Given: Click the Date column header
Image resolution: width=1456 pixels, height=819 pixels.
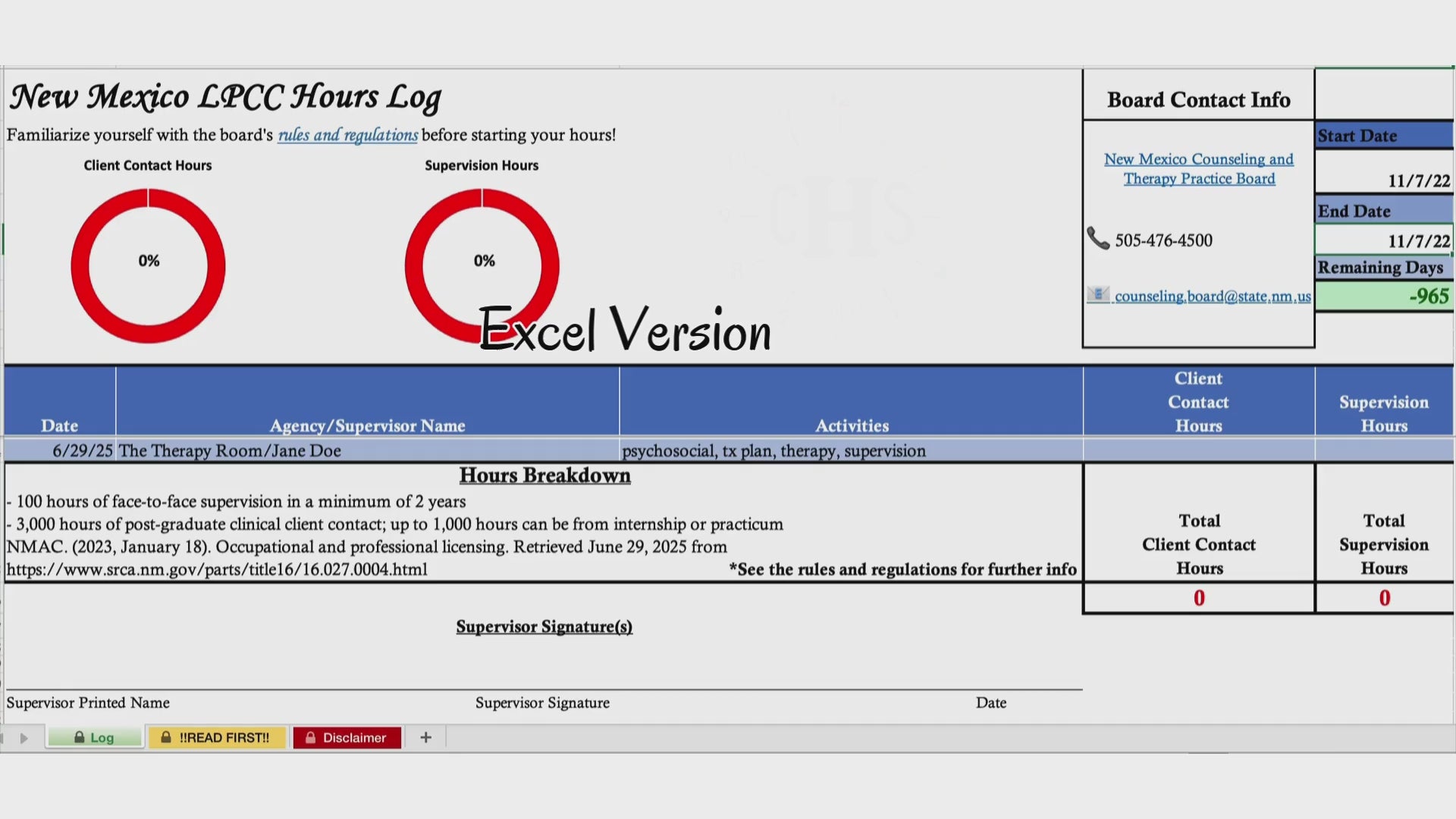Looking at the screenshot, I should pyautogui.click(x=60, y=402).
